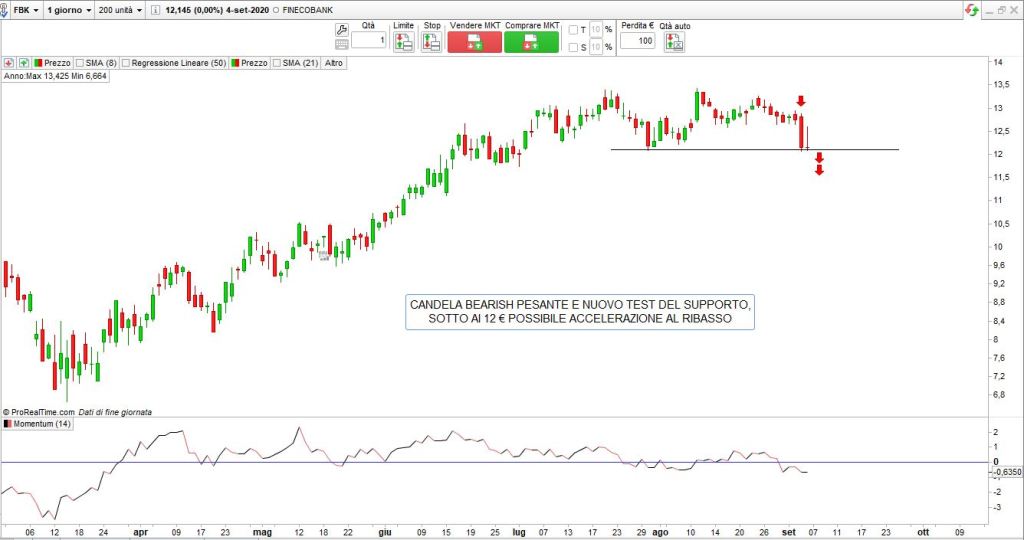Open the on-screen keyboard icon
1024x540 pixels.
click(x=342, y=44)
